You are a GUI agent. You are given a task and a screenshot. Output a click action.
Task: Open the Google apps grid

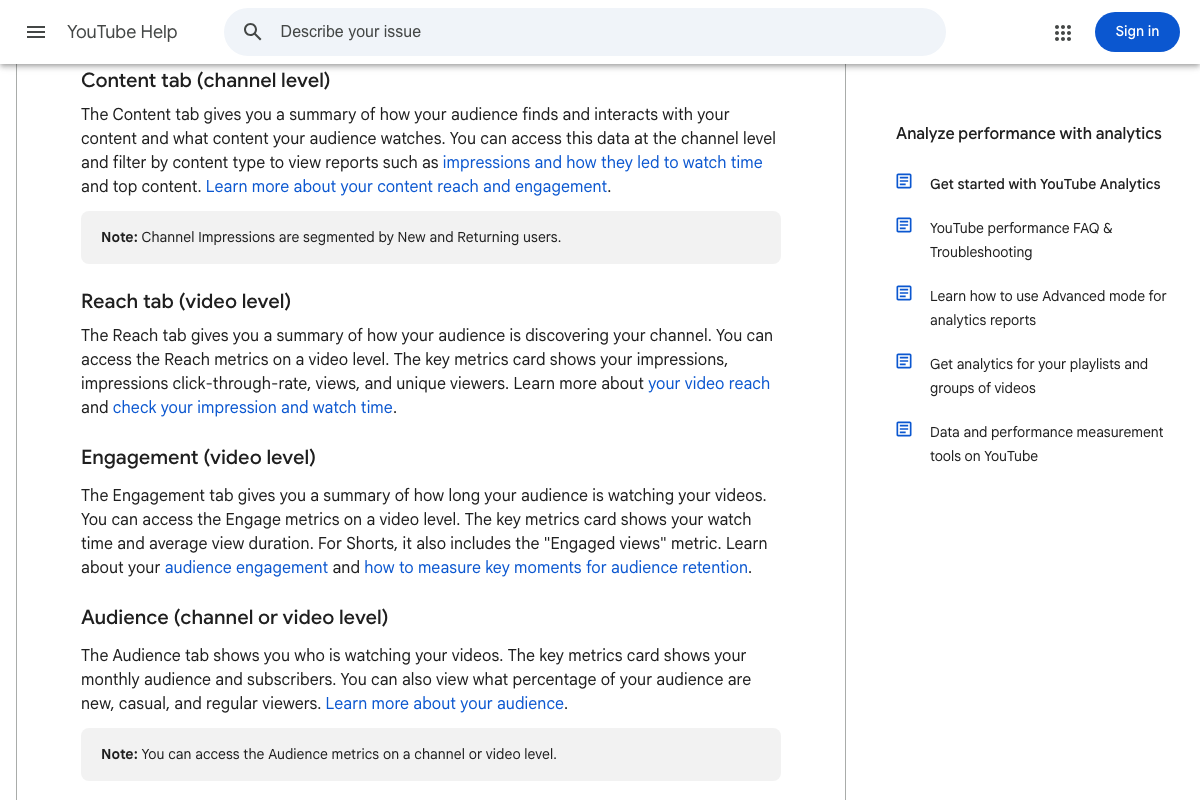tap(1063, 32)
